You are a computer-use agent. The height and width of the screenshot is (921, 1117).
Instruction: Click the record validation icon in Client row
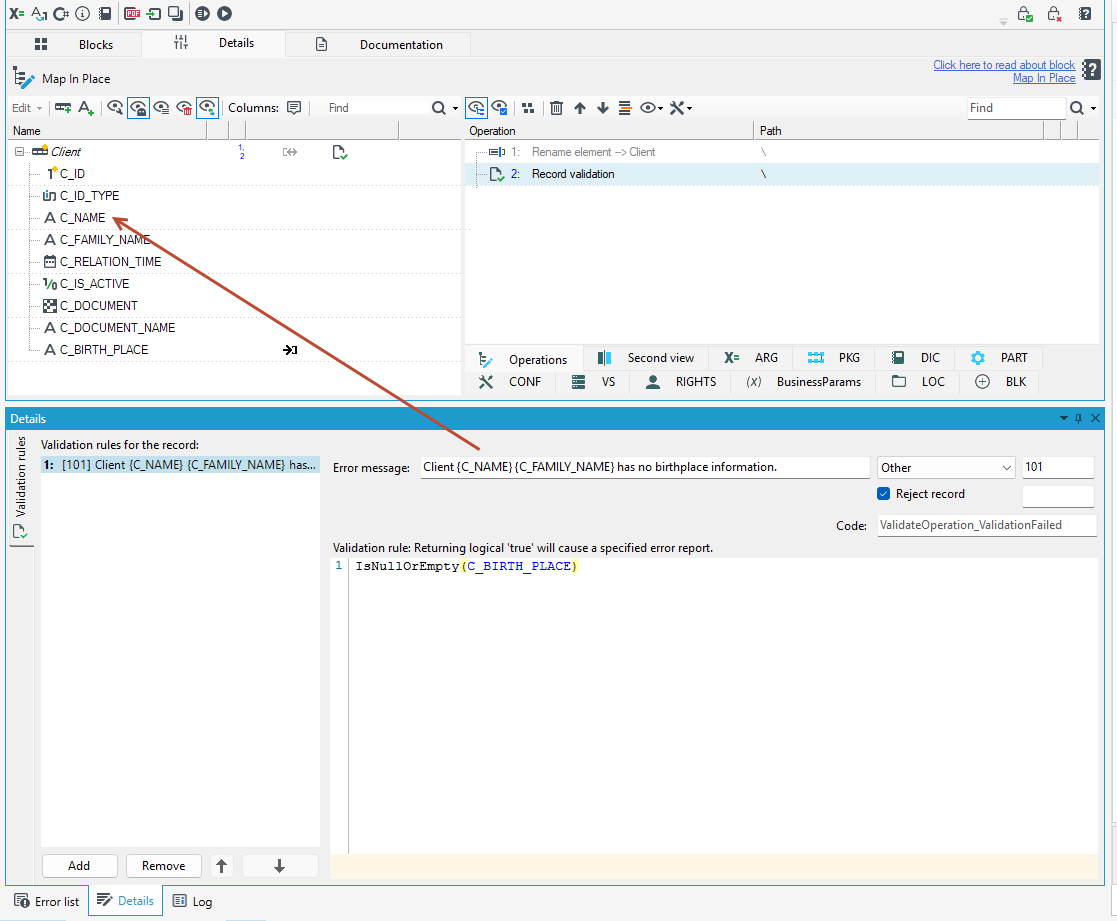coord(340,152)
